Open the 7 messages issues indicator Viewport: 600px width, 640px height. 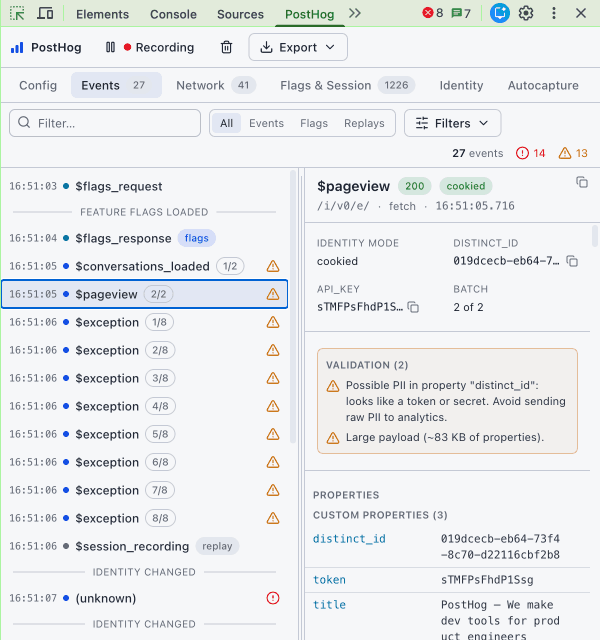pyautogui.click(x=461, y=13)
